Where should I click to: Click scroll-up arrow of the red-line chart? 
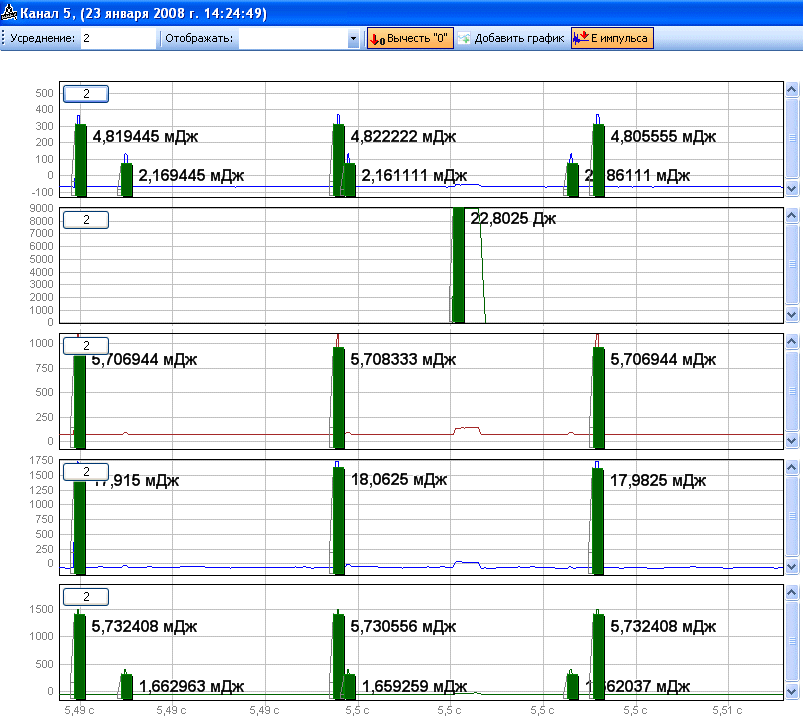[792, 342]
